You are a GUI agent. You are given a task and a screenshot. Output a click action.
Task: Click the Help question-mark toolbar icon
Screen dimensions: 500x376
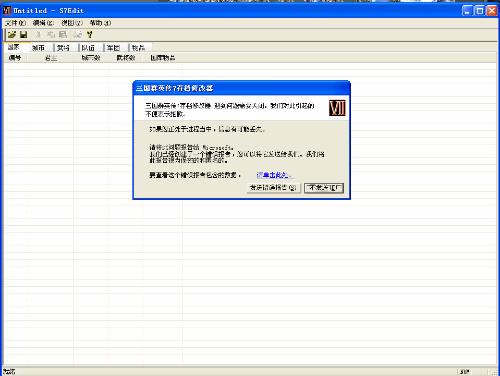click(89, 35)
